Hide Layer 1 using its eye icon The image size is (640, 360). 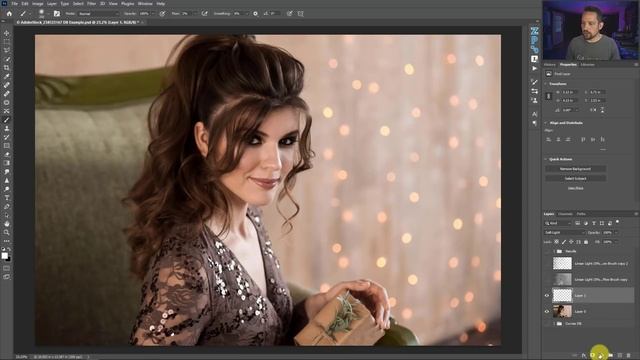(x=547, y=296)
